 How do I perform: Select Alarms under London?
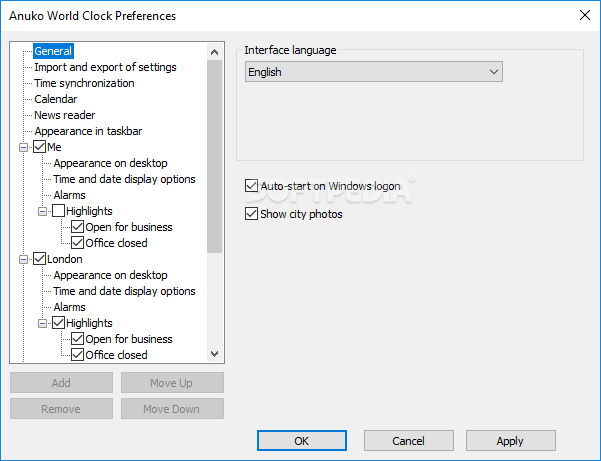click(69, 307)
